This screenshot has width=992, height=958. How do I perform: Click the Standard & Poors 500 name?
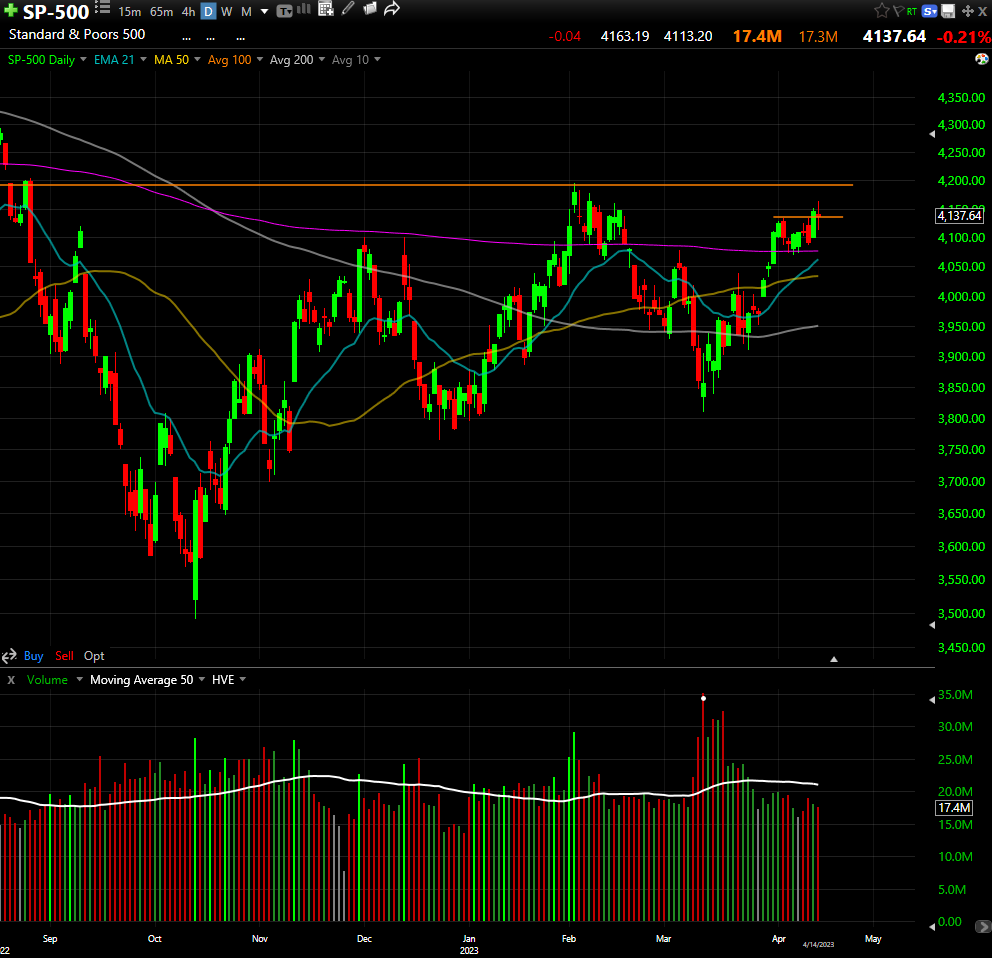(77, 34)
